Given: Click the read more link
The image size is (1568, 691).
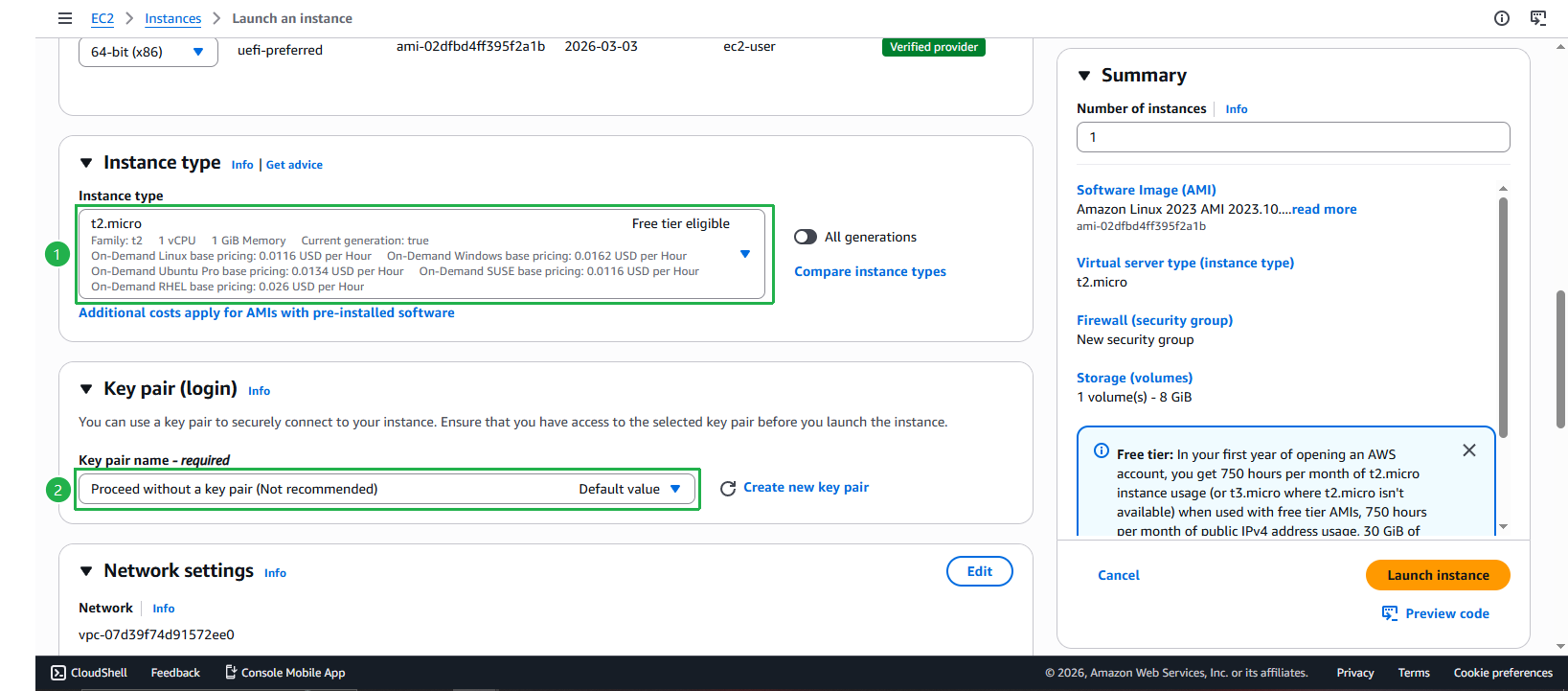Looking at the screenshot, I should [x=1324, y=209].
